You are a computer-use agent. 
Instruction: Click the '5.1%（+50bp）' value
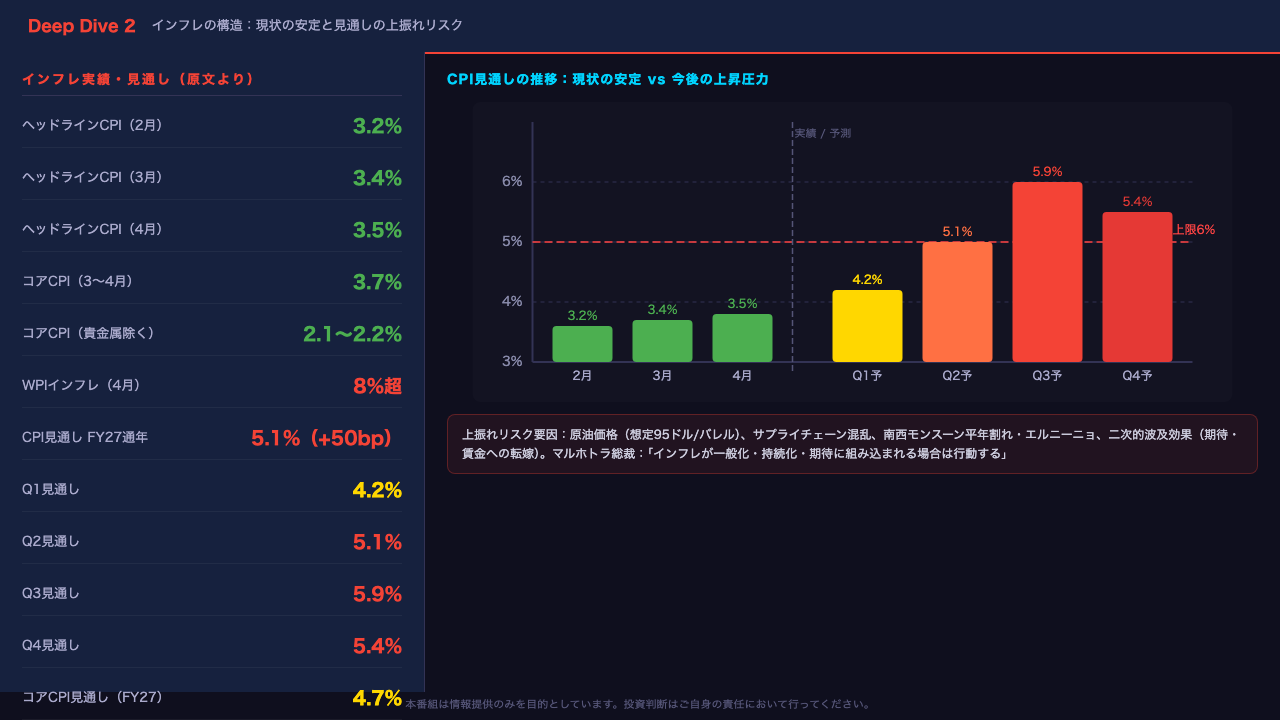pos(321,438)
